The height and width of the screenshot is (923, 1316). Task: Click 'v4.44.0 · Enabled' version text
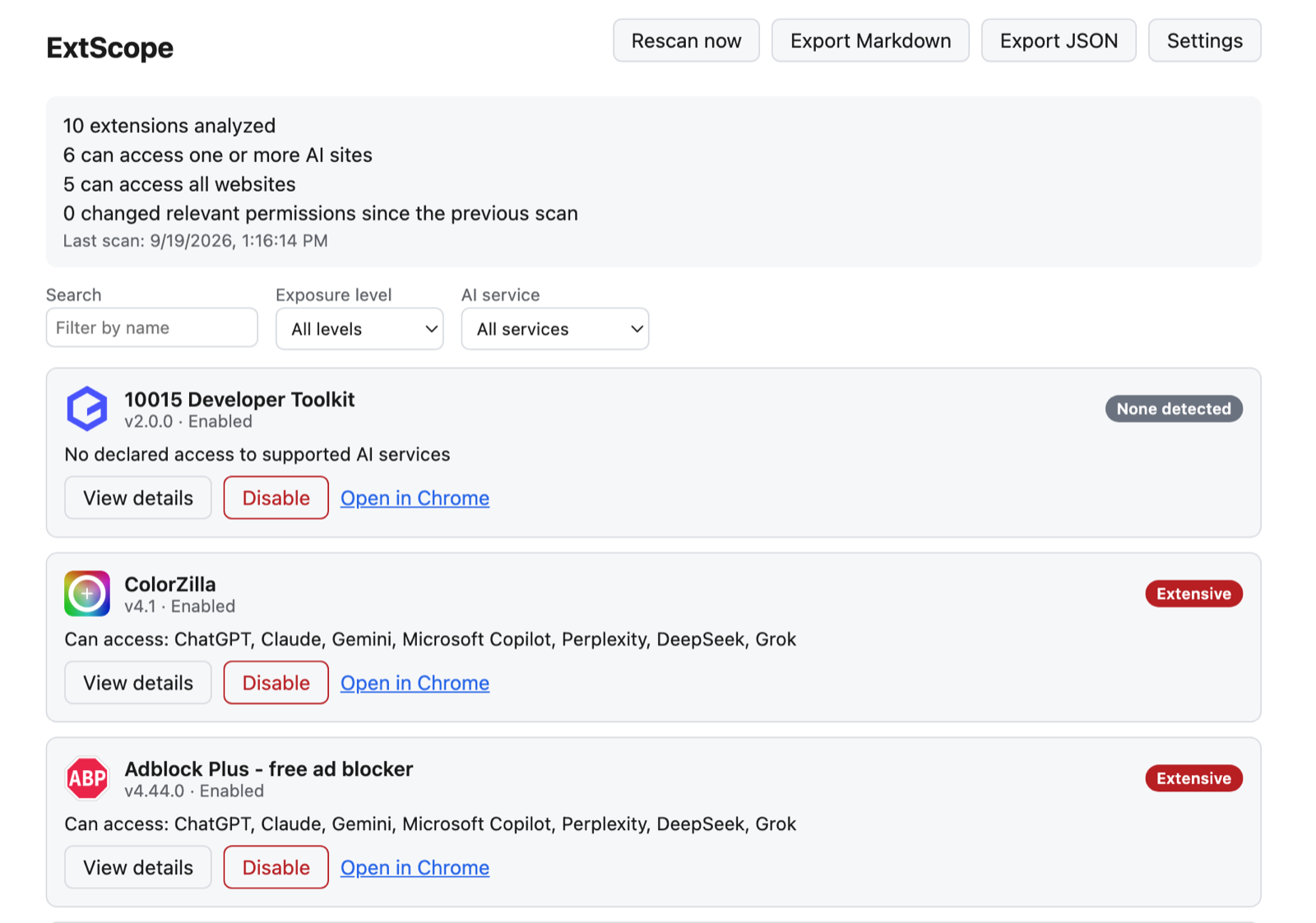point(194,791)
